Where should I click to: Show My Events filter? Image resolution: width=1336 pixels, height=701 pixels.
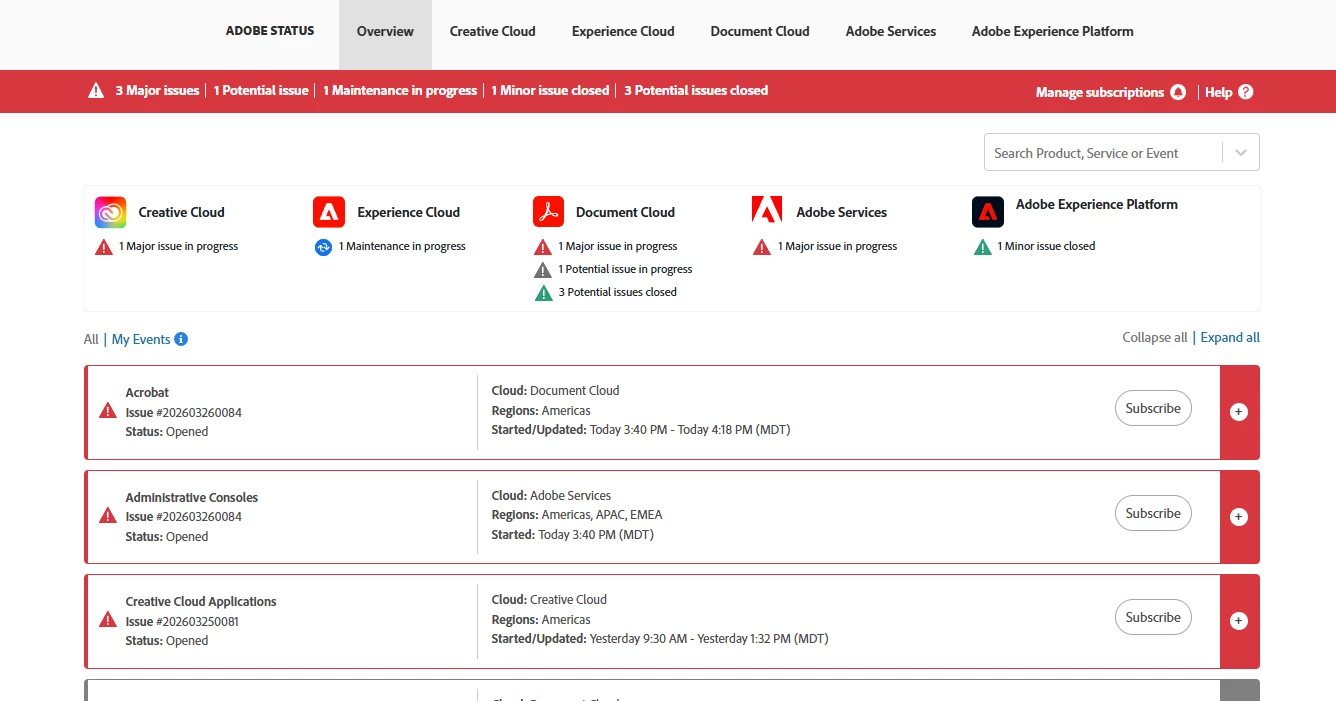[x=141, y=339]
